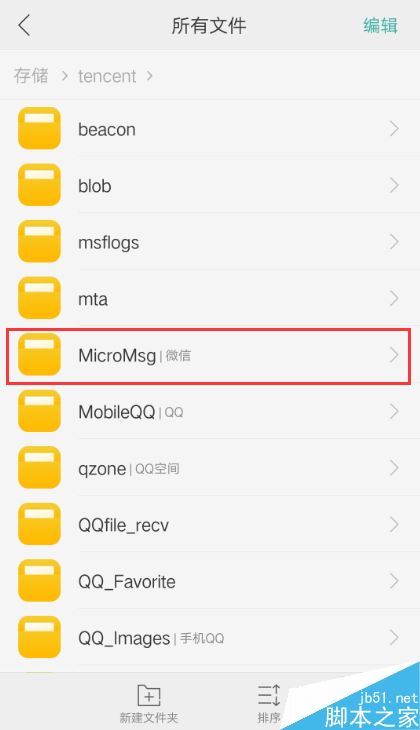This screenshot has height=730, width=420.
Task: Tap the 编辑 edit button
Action: coord(380,25)
